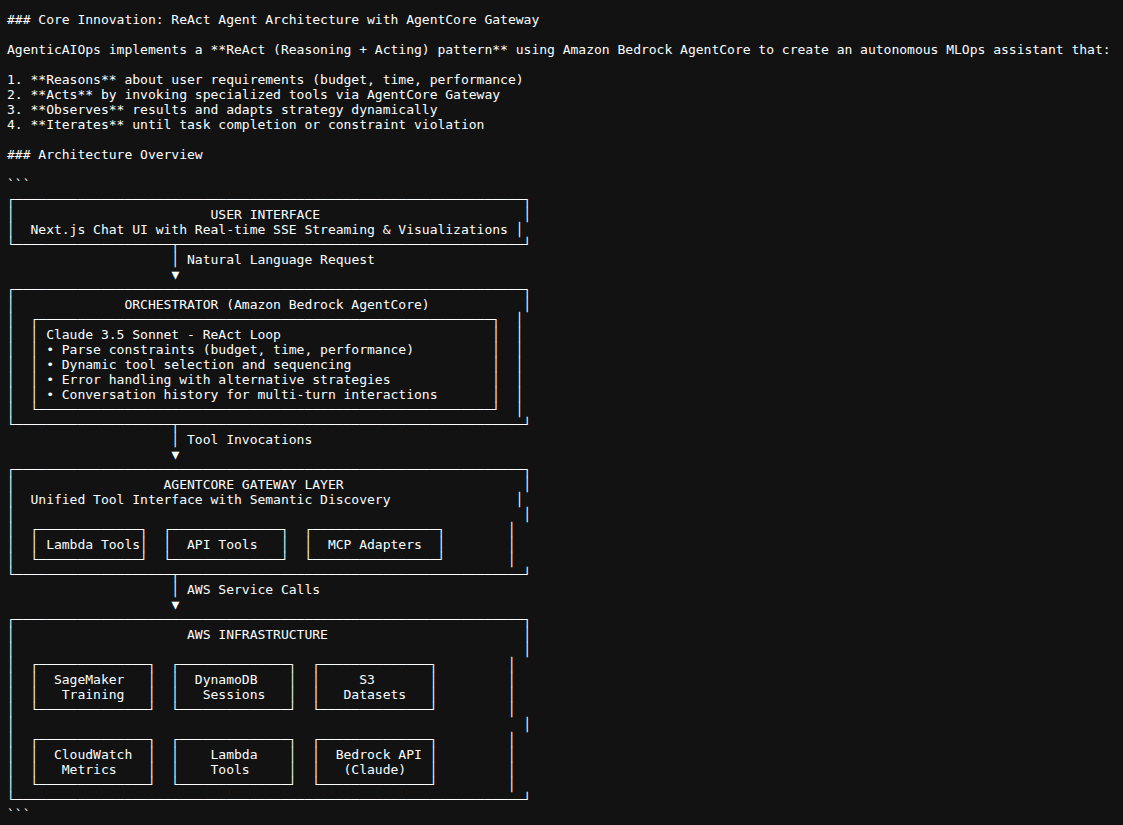Click the '**Reasons**' list item line

click(265, 80)
